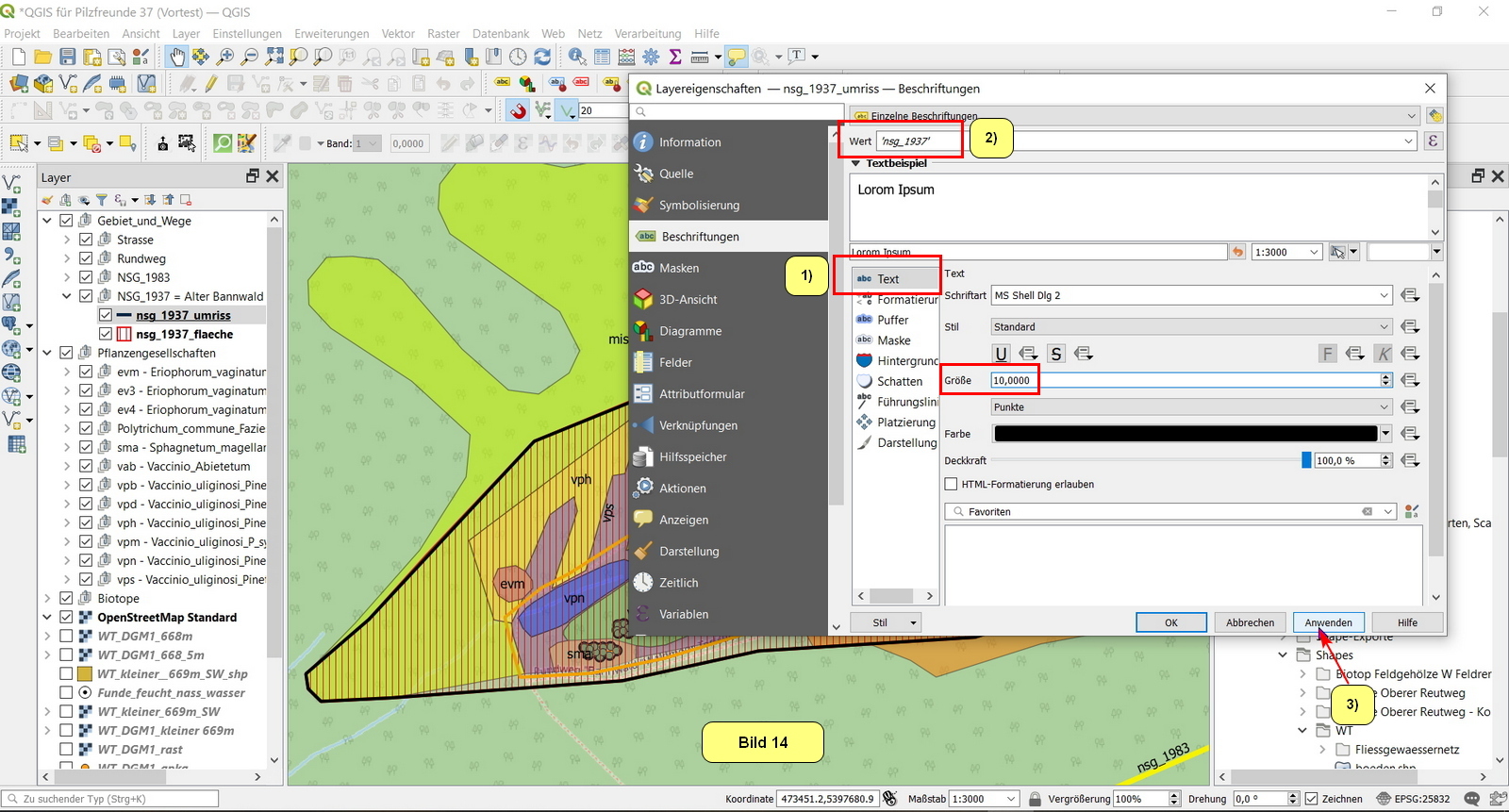Open the Punkte size unit dropdown
Image resolution: width=1509 pixels, height=812 pixels.
tap(1191, 407)
